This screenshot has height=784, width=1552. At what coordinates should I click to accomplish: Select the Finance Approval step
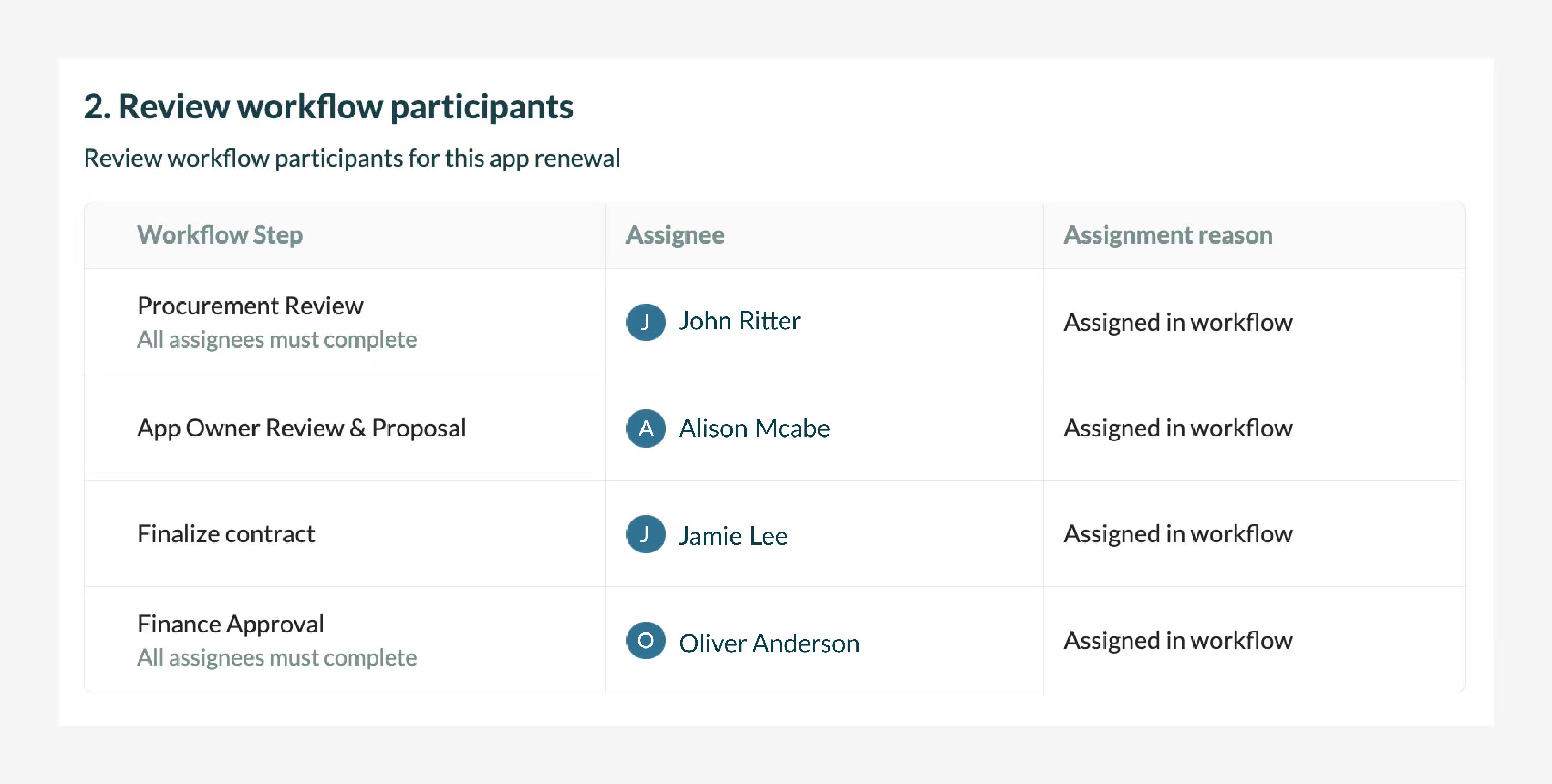231,624
